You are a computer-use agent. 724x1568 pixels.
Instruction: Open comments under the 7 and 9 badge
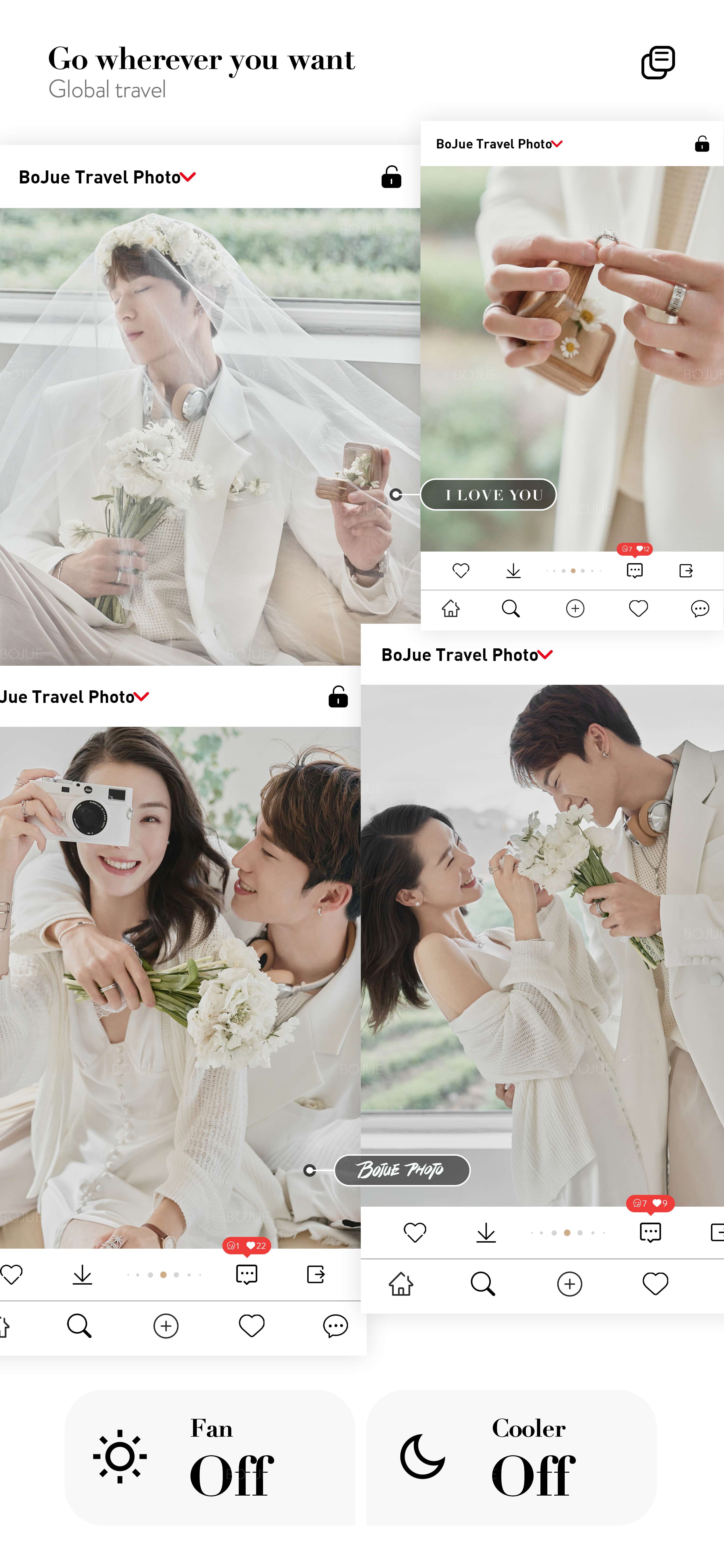pos(650,1233)
